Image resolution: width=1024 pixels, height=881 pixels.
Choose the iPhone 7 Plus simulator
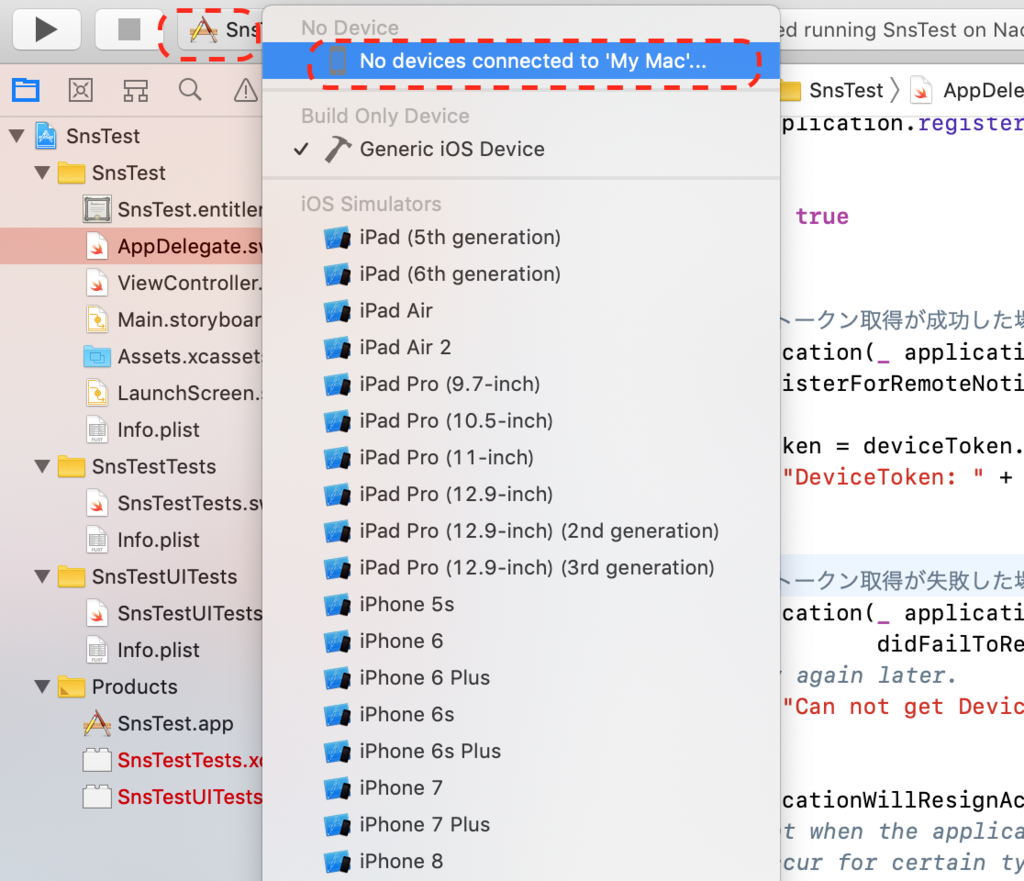(521, 824)
